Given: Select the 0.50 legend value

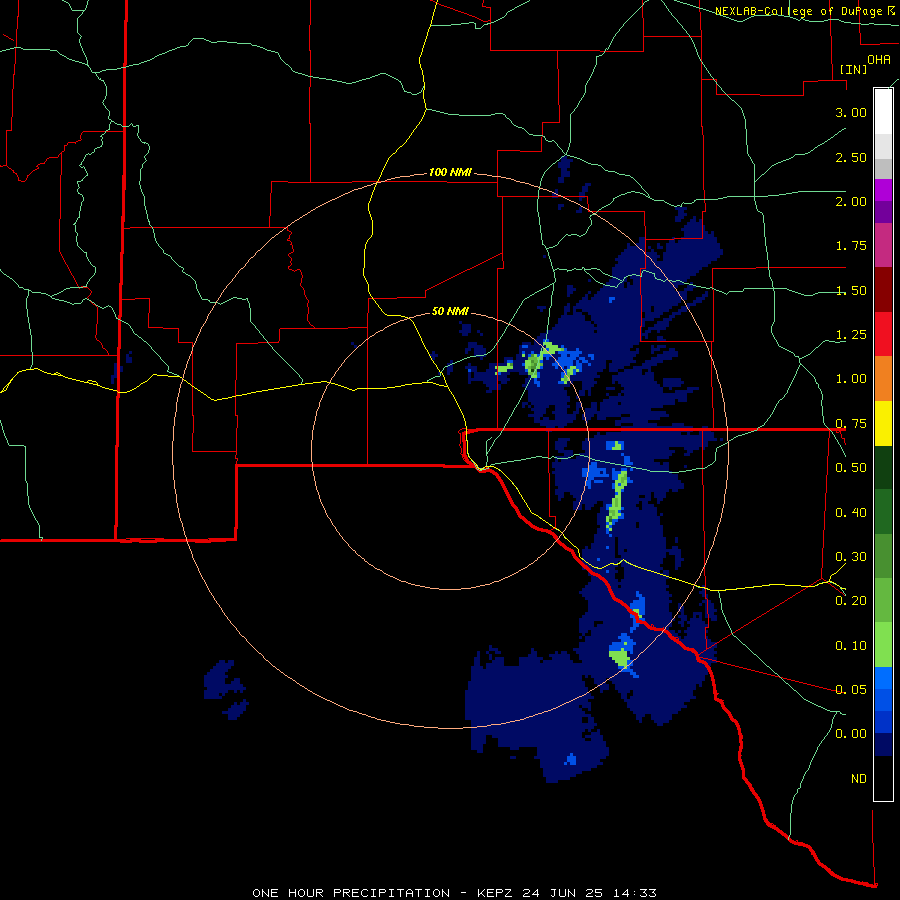Looking at the screenshot, I should point(851,468).
